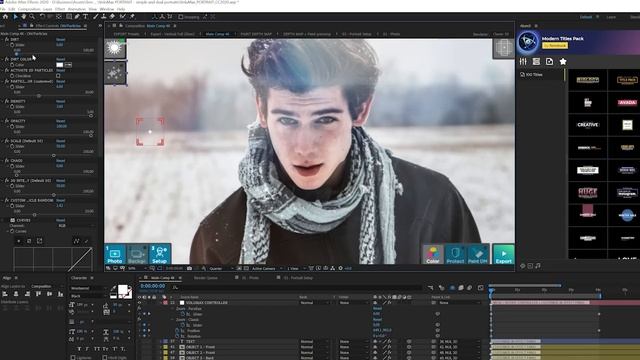Select the Eraser tool

pos(112,17)
